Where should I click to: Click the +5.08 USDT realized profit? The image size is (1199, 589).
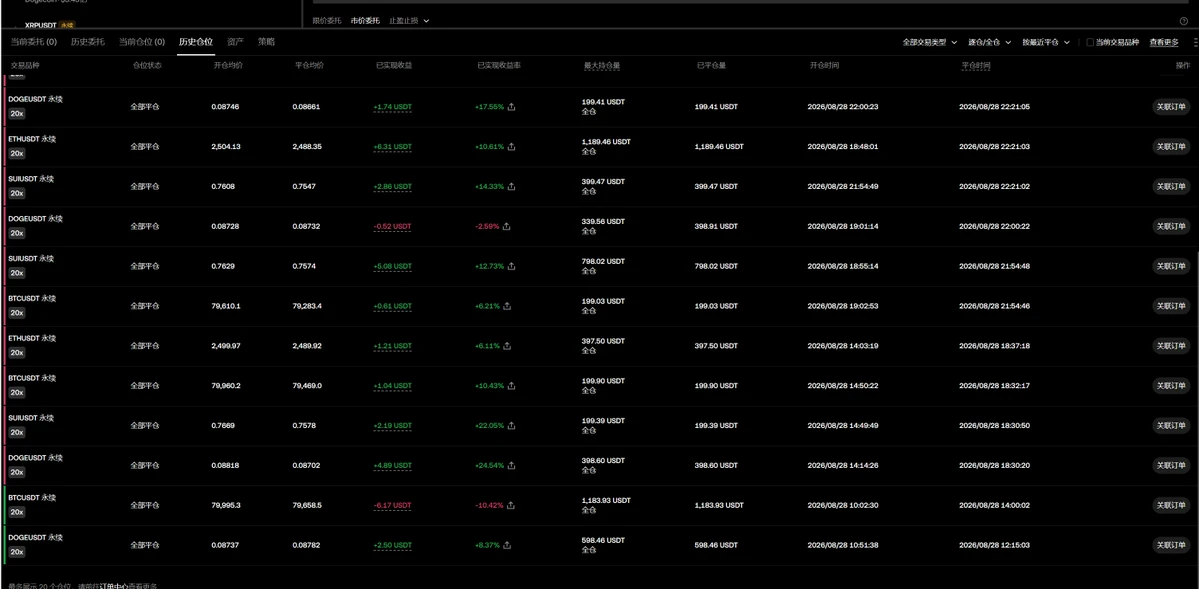click(x=392, y=266)
